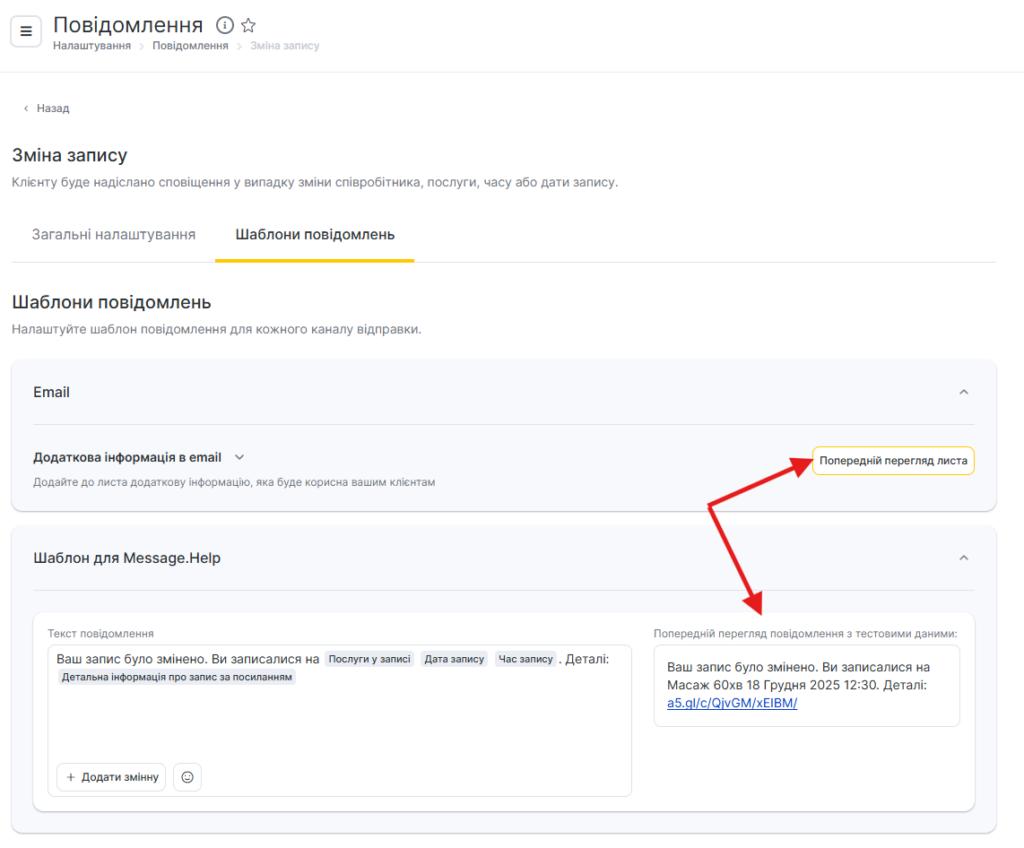
Task: Click the back chevron arrow near Назад
Action: click(26, 108)
